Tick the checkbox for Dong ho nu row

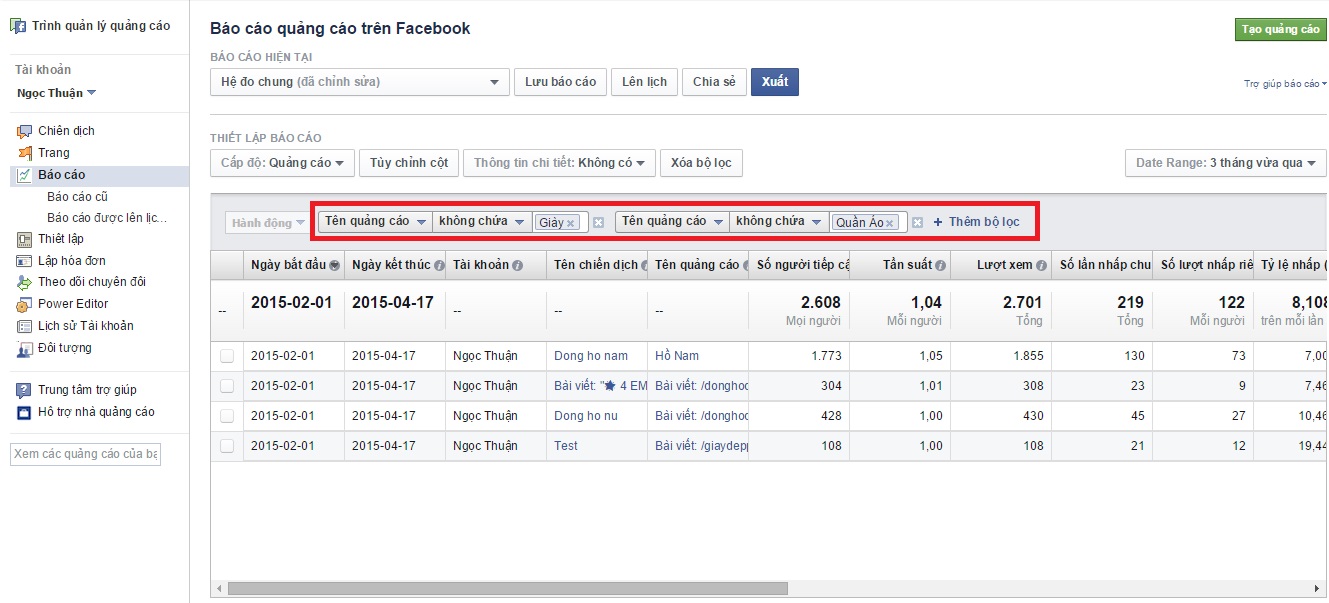click(227, 416)
